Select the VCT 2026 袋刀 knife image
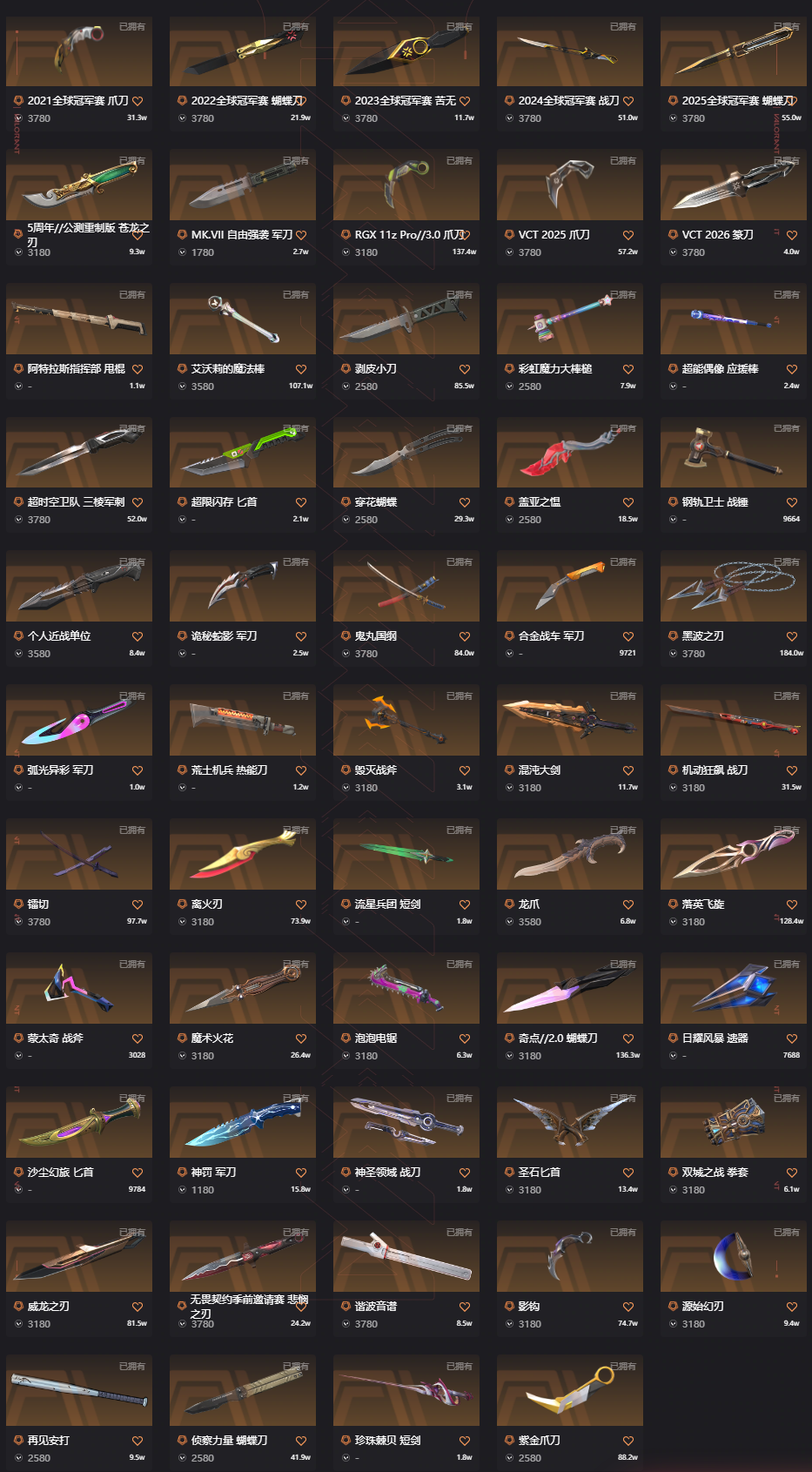The height and width of the screenshot is (1472, 812). click(734, 184)
